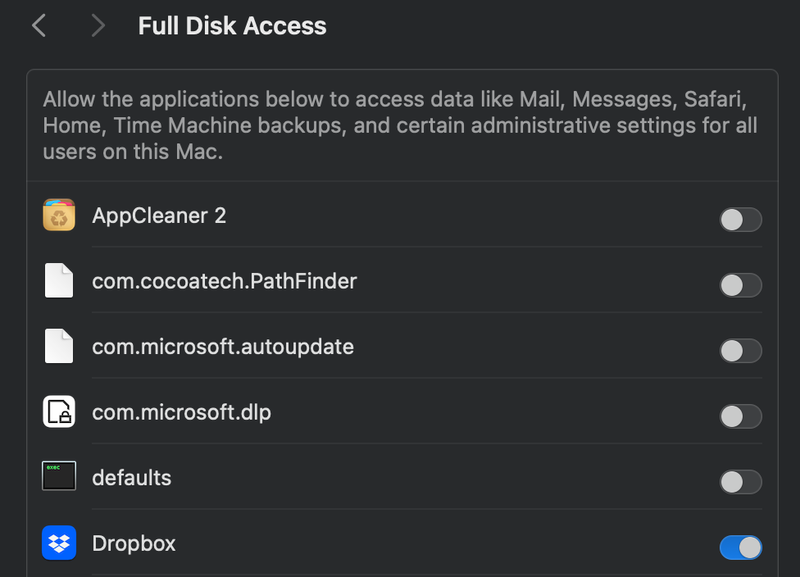Click the com.microsoft.dlp lock document icon
800x577 pixels.
(60, 412)
